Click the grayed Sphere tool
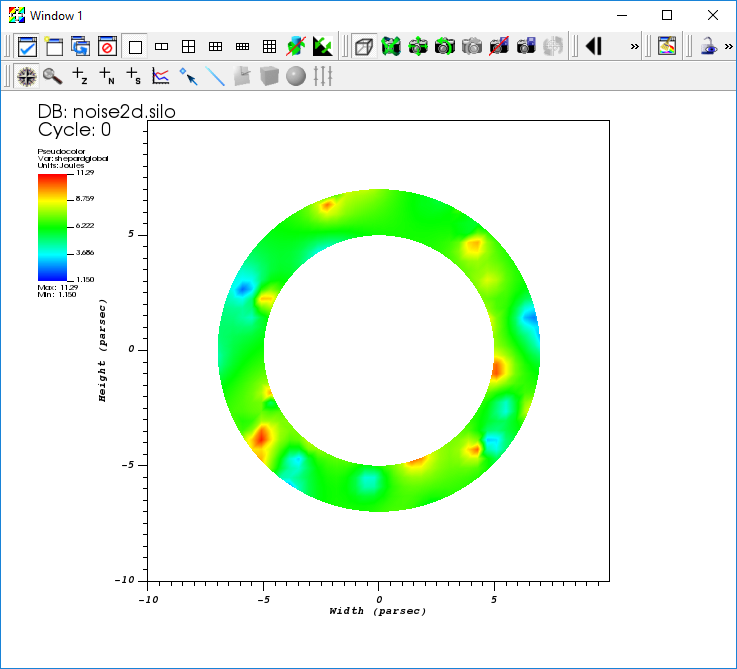The height and width of the screenshot is (669, 737). (296, 76)
